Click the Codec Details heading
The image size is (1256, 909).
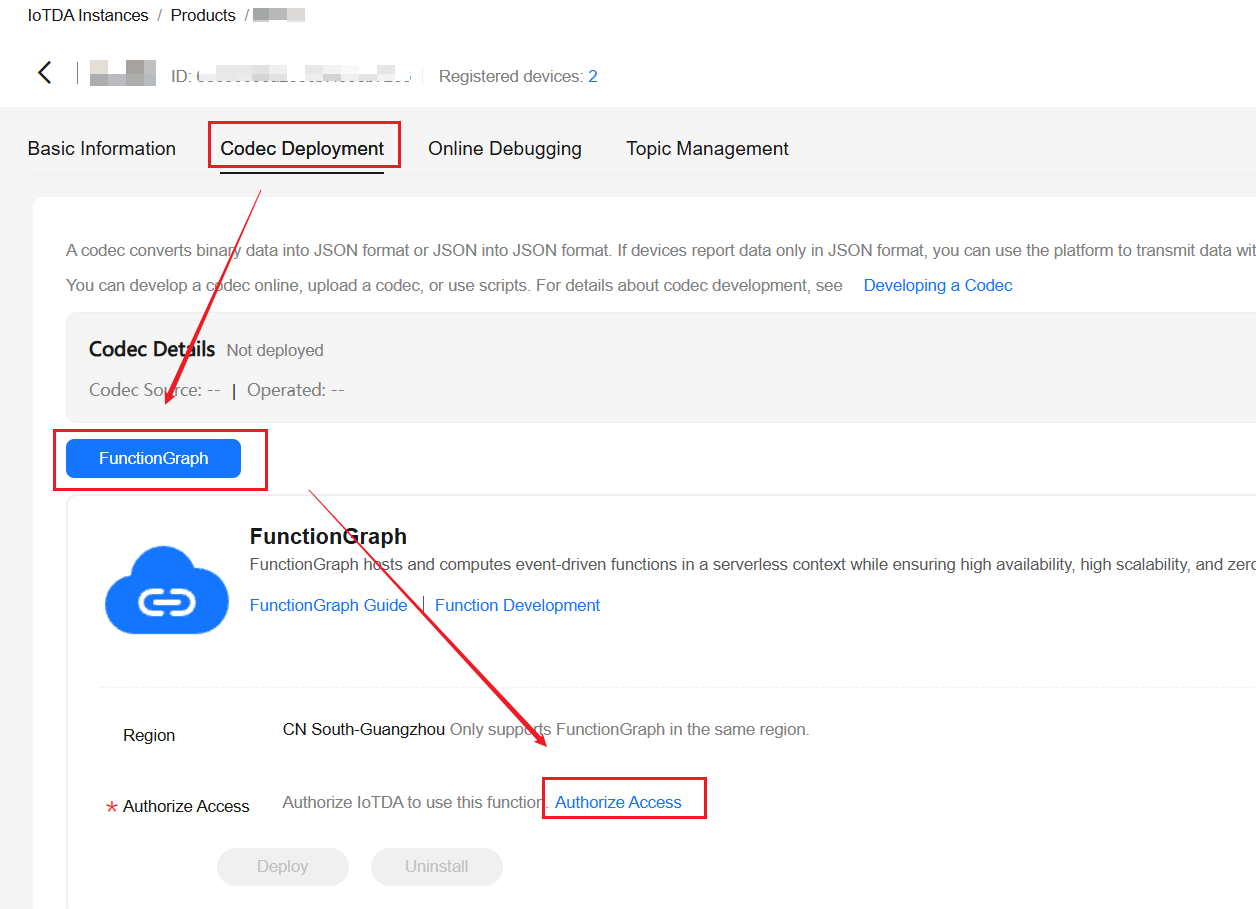(x=152, y=349)
